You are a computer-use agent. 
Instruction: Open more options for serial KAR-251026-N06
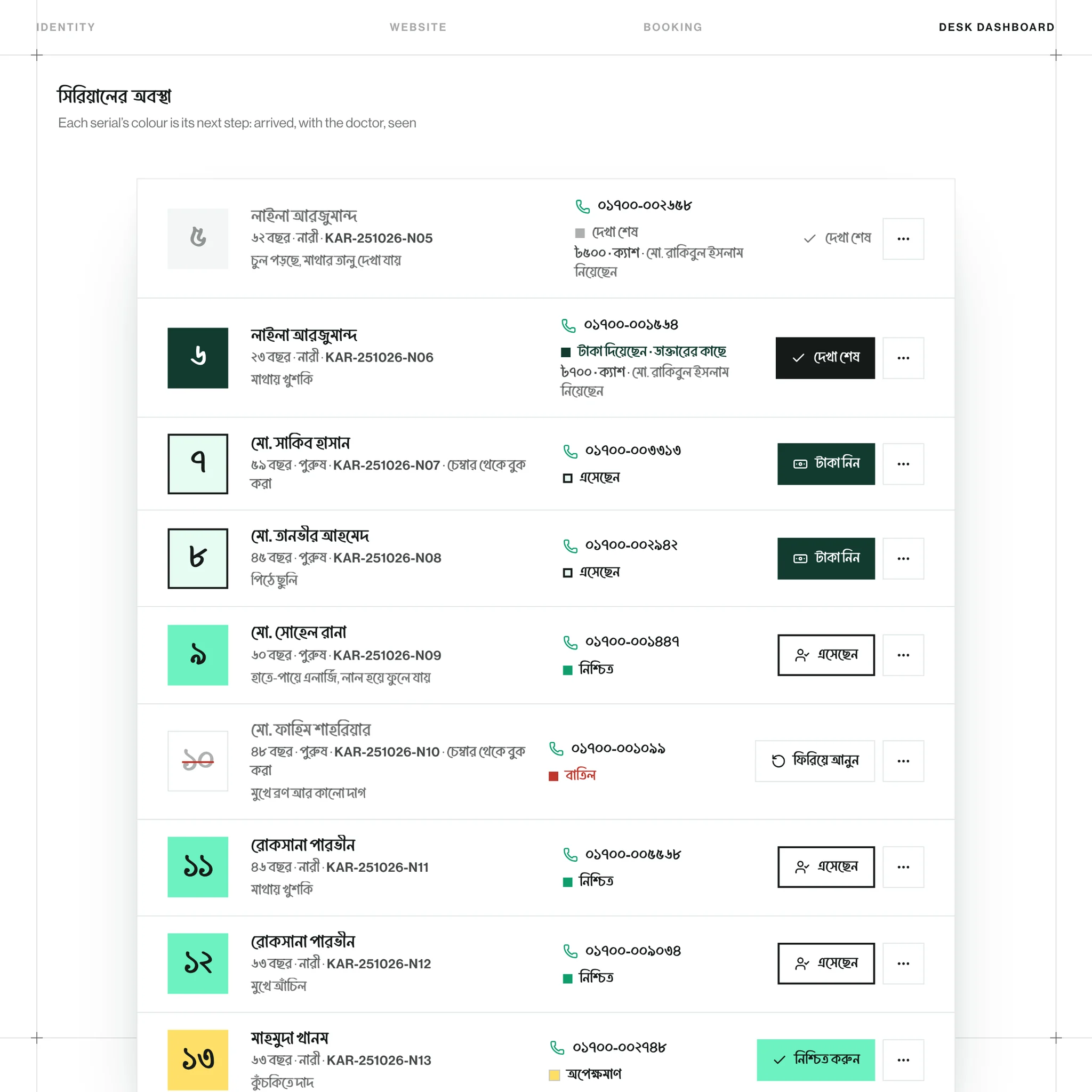pyautogui.click(x=903, y=358)
